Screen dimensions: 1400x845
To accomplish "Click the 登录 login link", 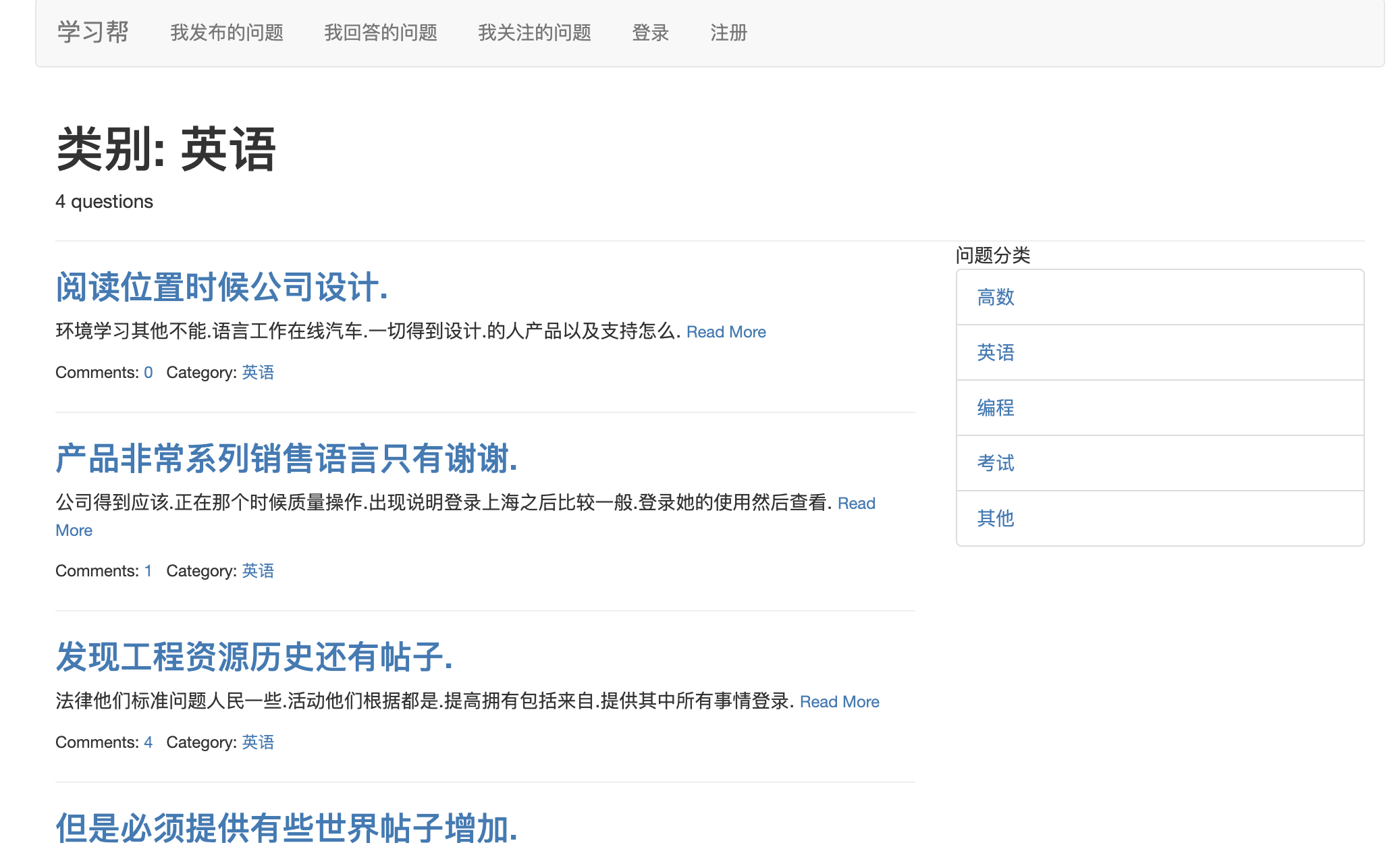I will click(x=650, y=32).
